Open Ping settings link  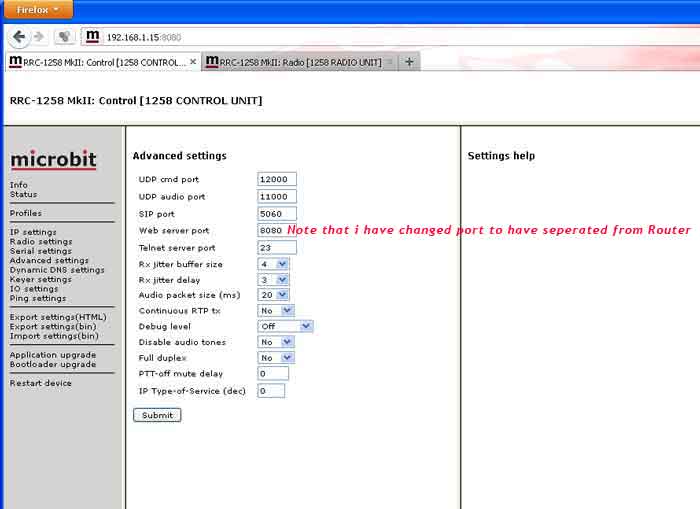[x=38, y=298]
